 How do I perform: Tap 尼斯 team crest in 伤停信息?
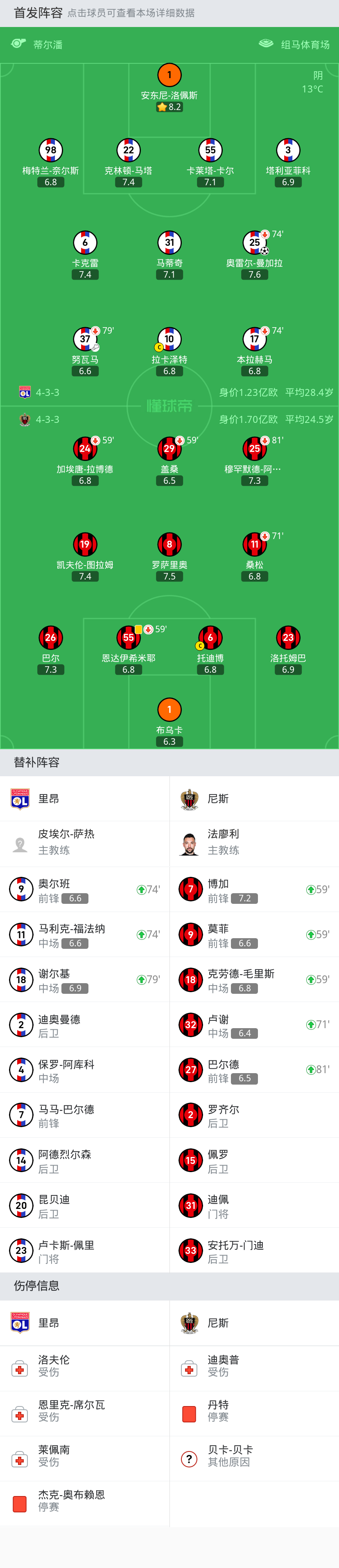click(190, 1323)
